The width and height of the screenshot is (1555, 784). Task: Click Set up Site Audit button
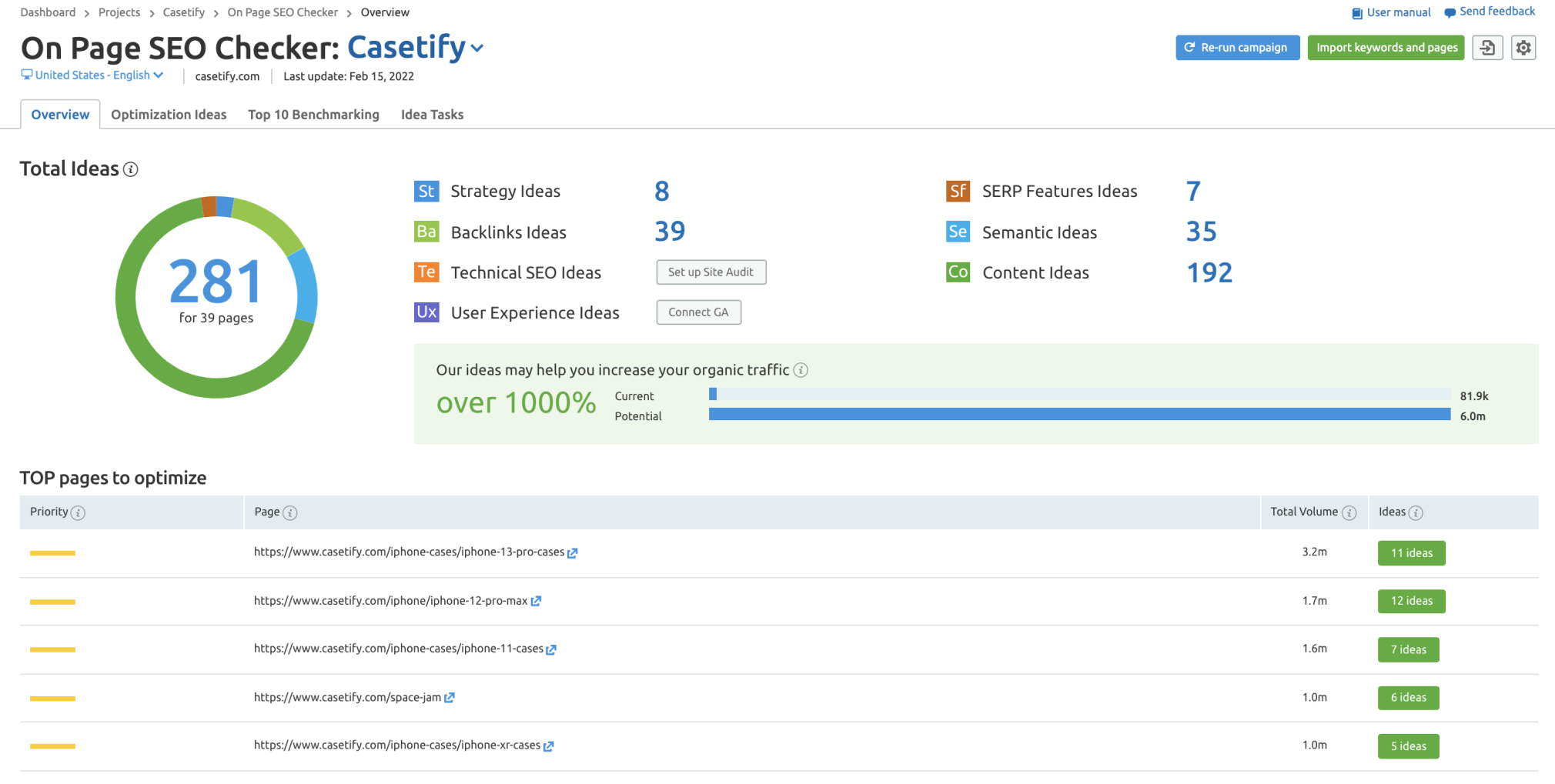(x=711, y=272)
